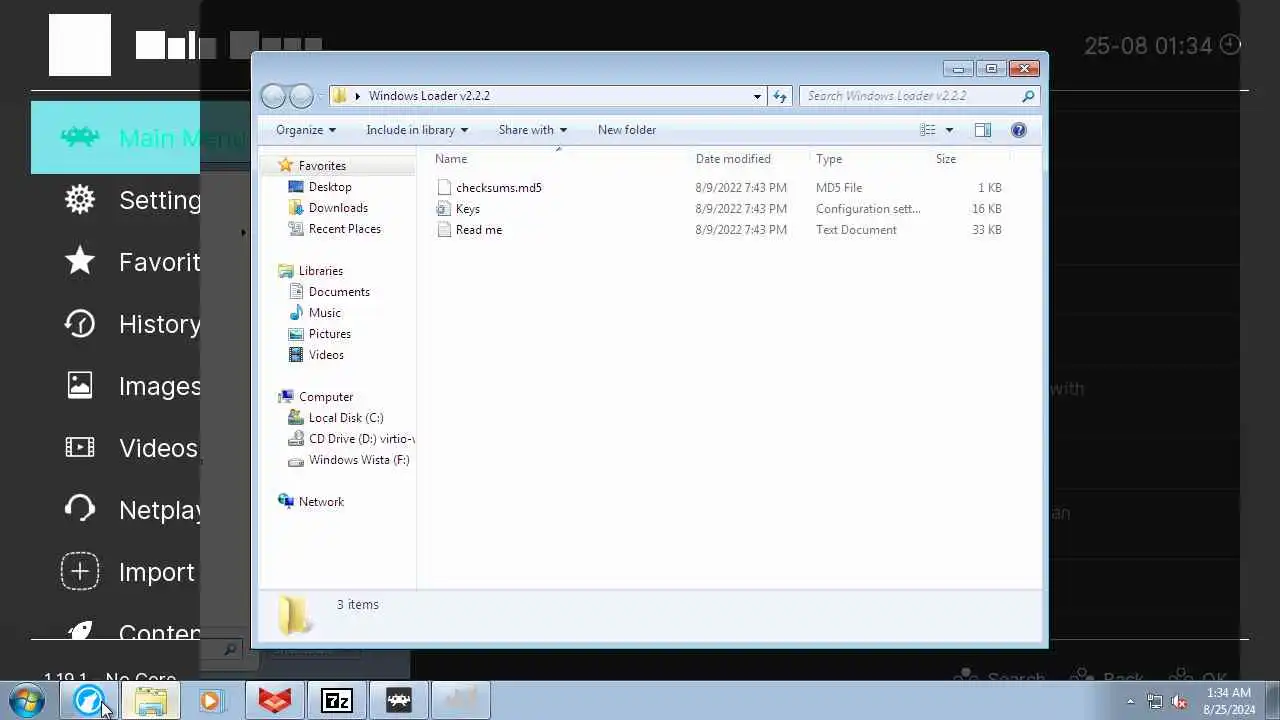
Task: Open Desktop in the navigation pane
Action: 330,187
